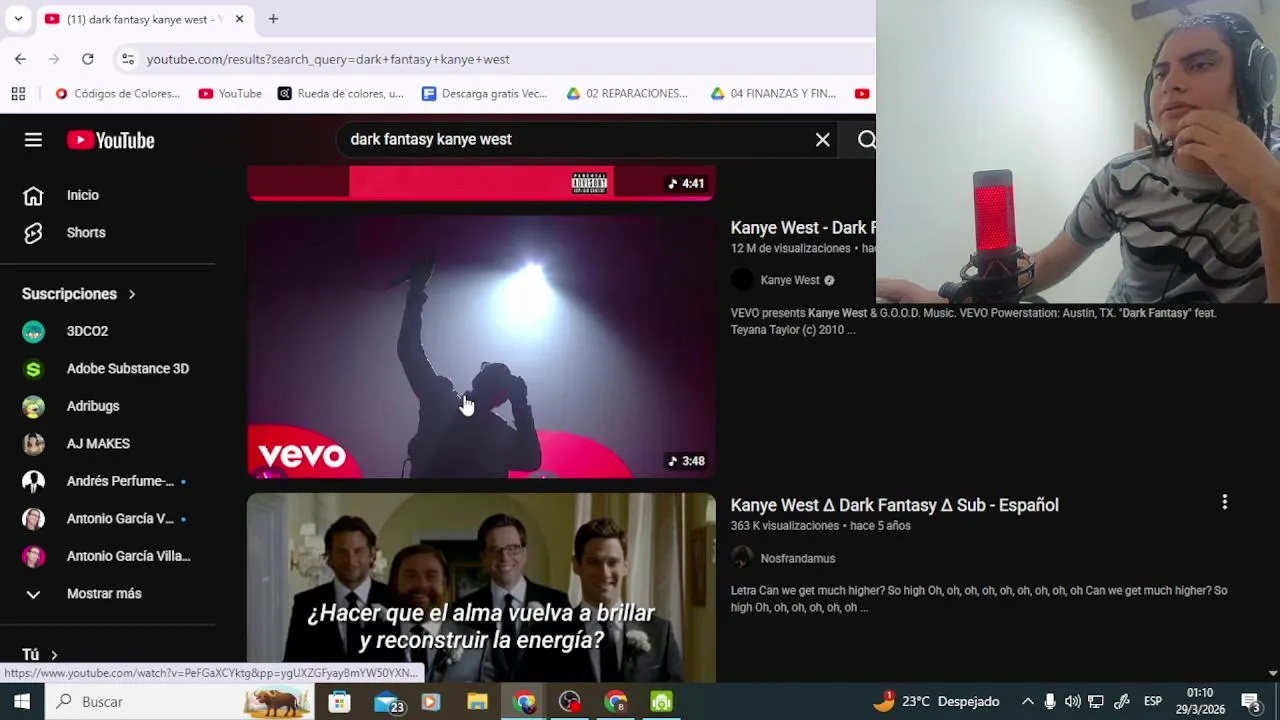Switch to the active Chrome taskbar icon
Screen dimensions: 1280x720
coord(524,702)
